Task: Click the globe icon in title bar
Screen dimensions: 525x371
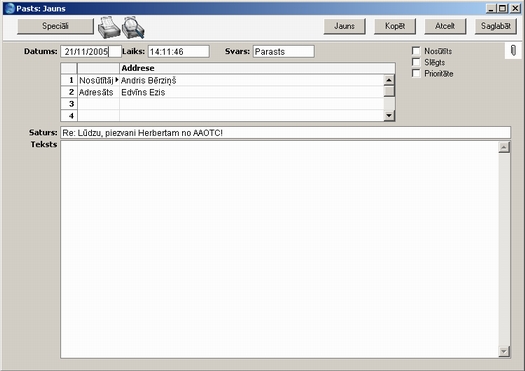Action: (x=10, y=8)
